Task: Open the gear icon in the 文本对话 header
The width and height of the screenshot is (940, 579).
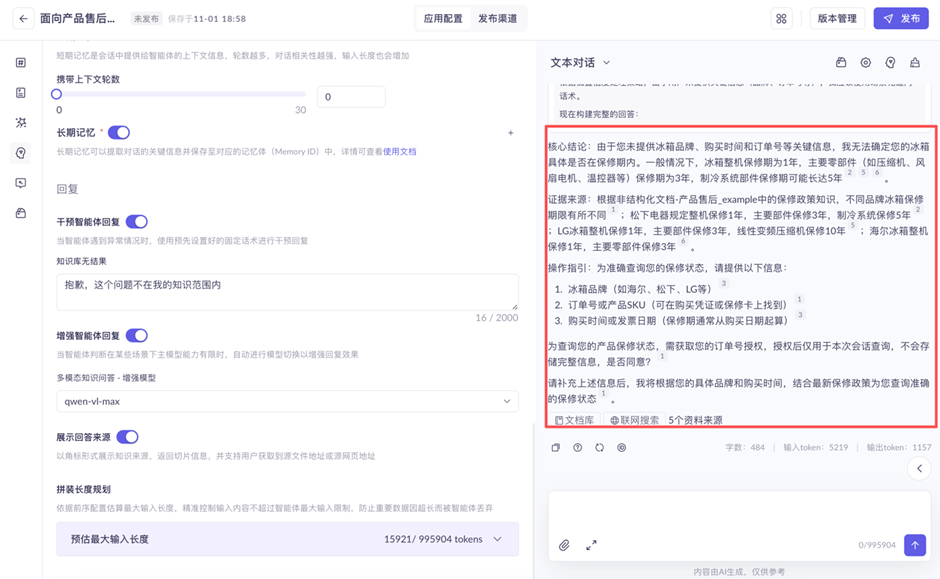Action: tap(866, 62)
